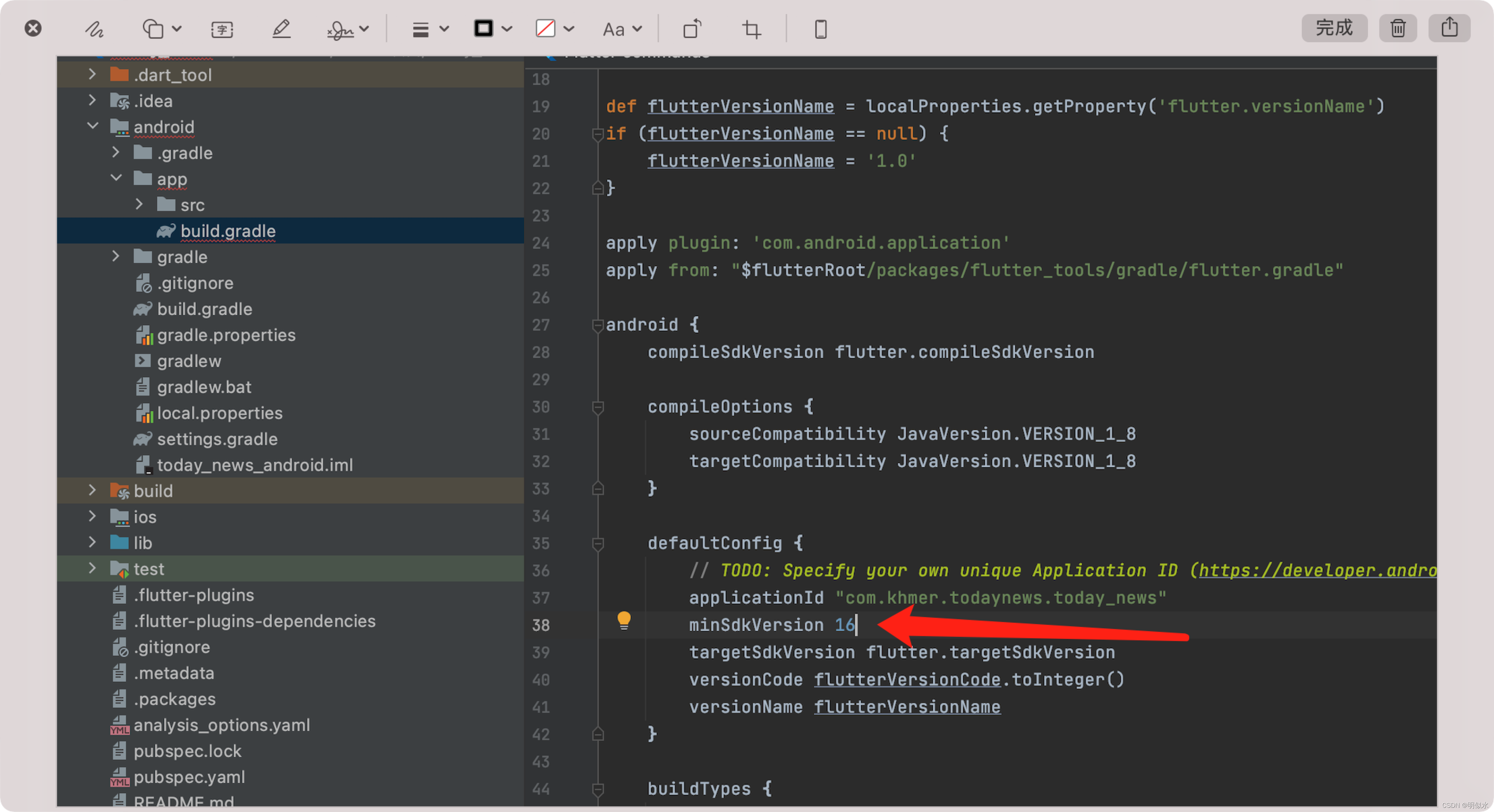Viewport: 1494px width, 812px height.
Task: Open the Shapes tool menu
Action: [x=162, y=28]
